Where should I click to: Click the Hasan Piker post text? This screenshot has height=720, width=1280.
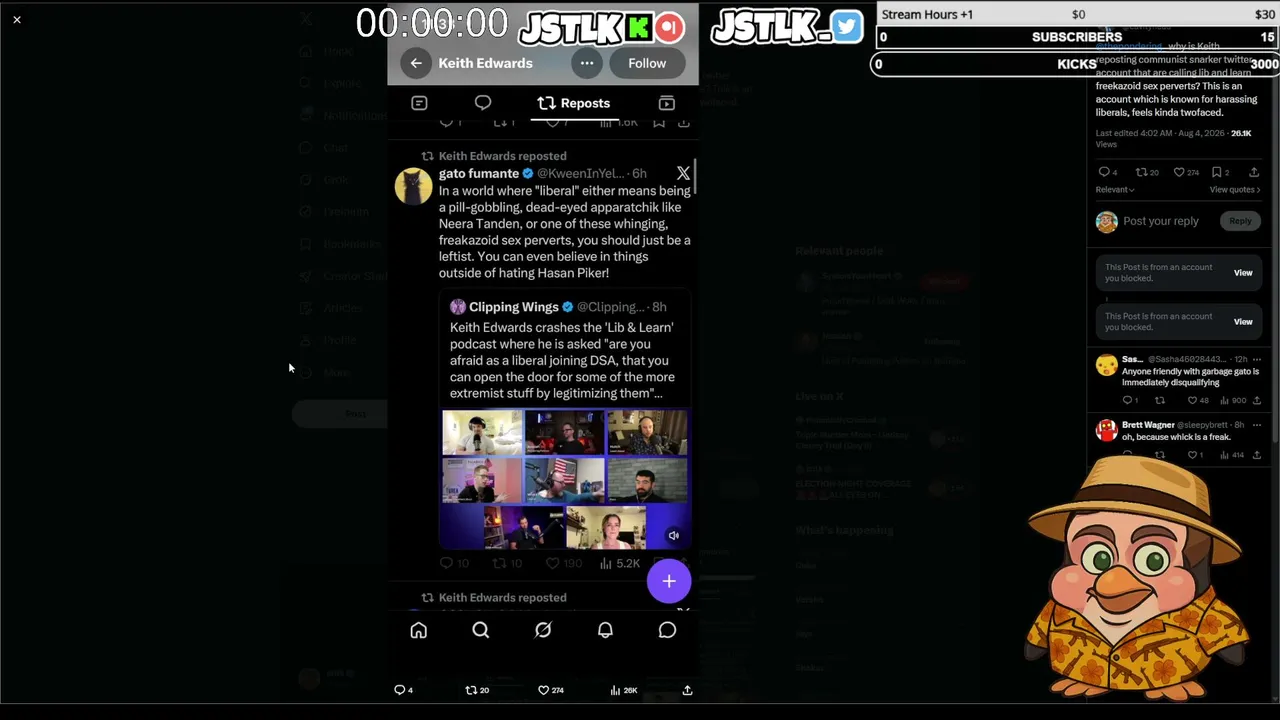click(x=565, y=232)
